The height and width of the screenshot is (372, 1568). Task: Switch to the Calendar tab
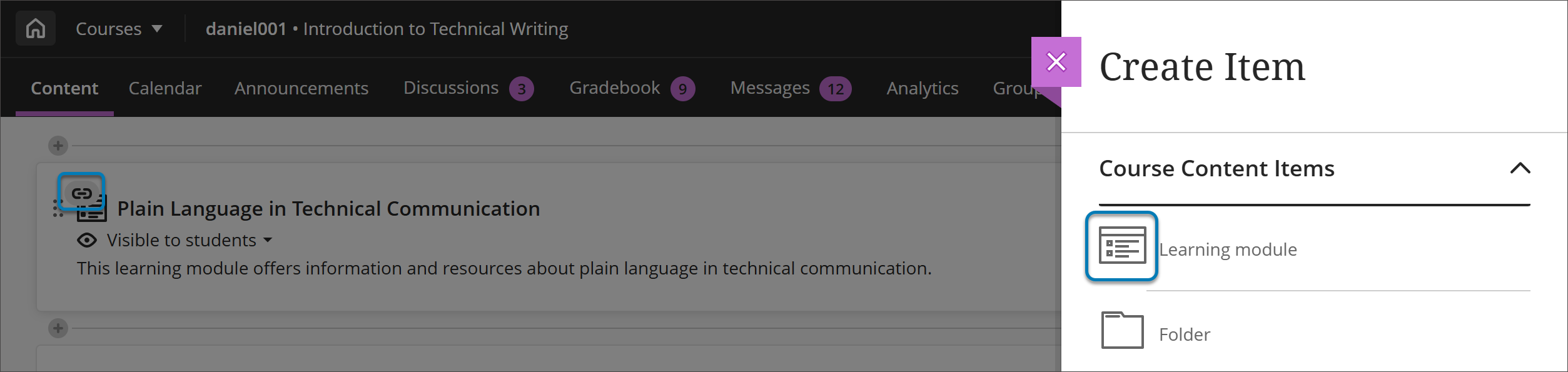click(x=165, y=88)
